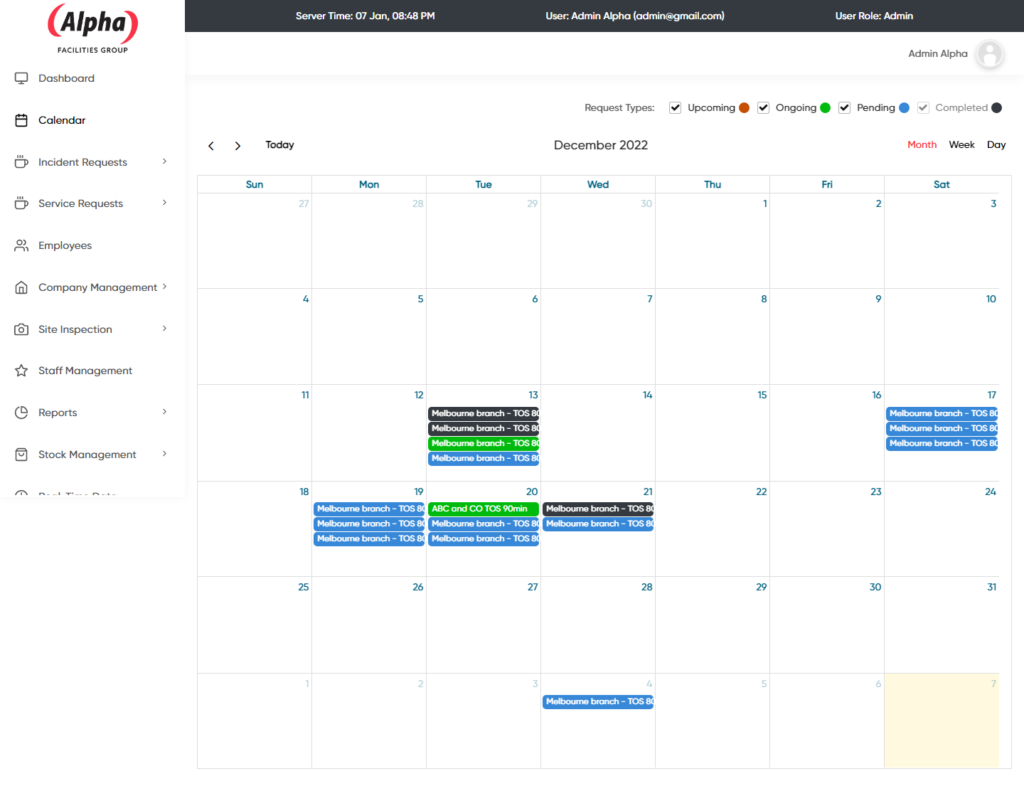Toggle the Ongoing request type checkbox

tap(763, 108)
